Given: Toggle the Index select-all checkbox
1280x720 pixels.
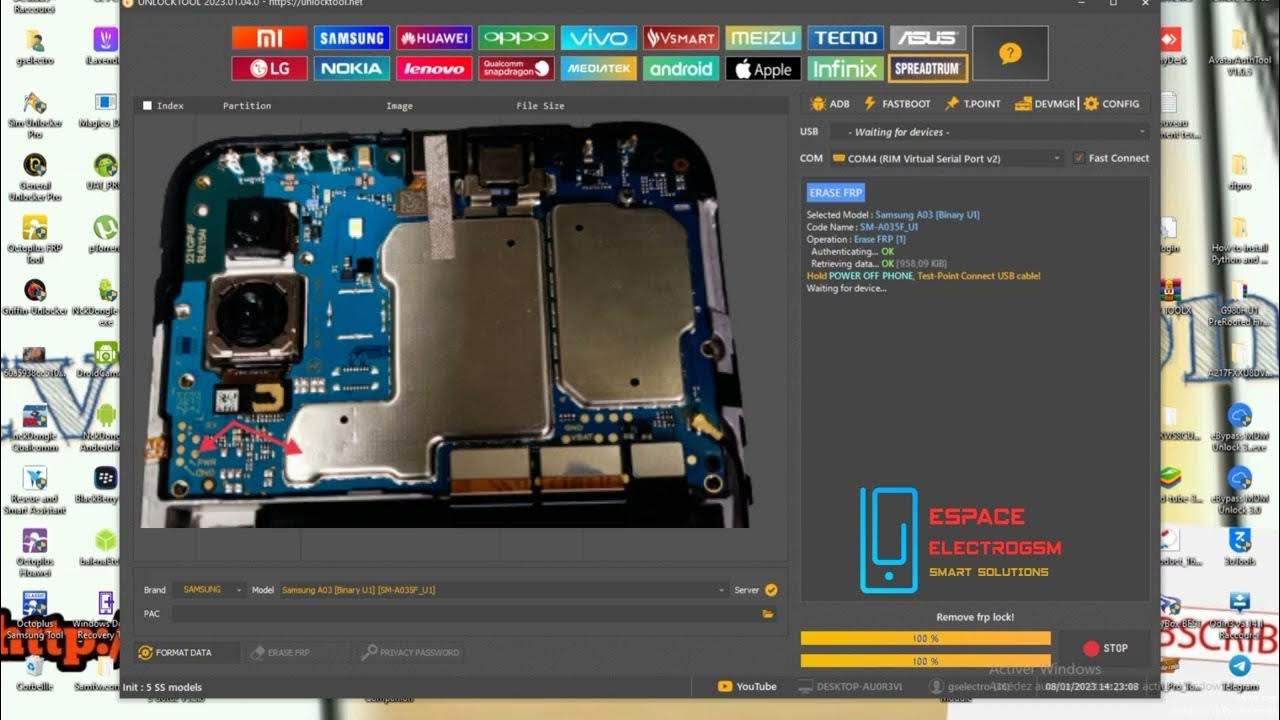Looking at the screenshot, I should 148,105.
